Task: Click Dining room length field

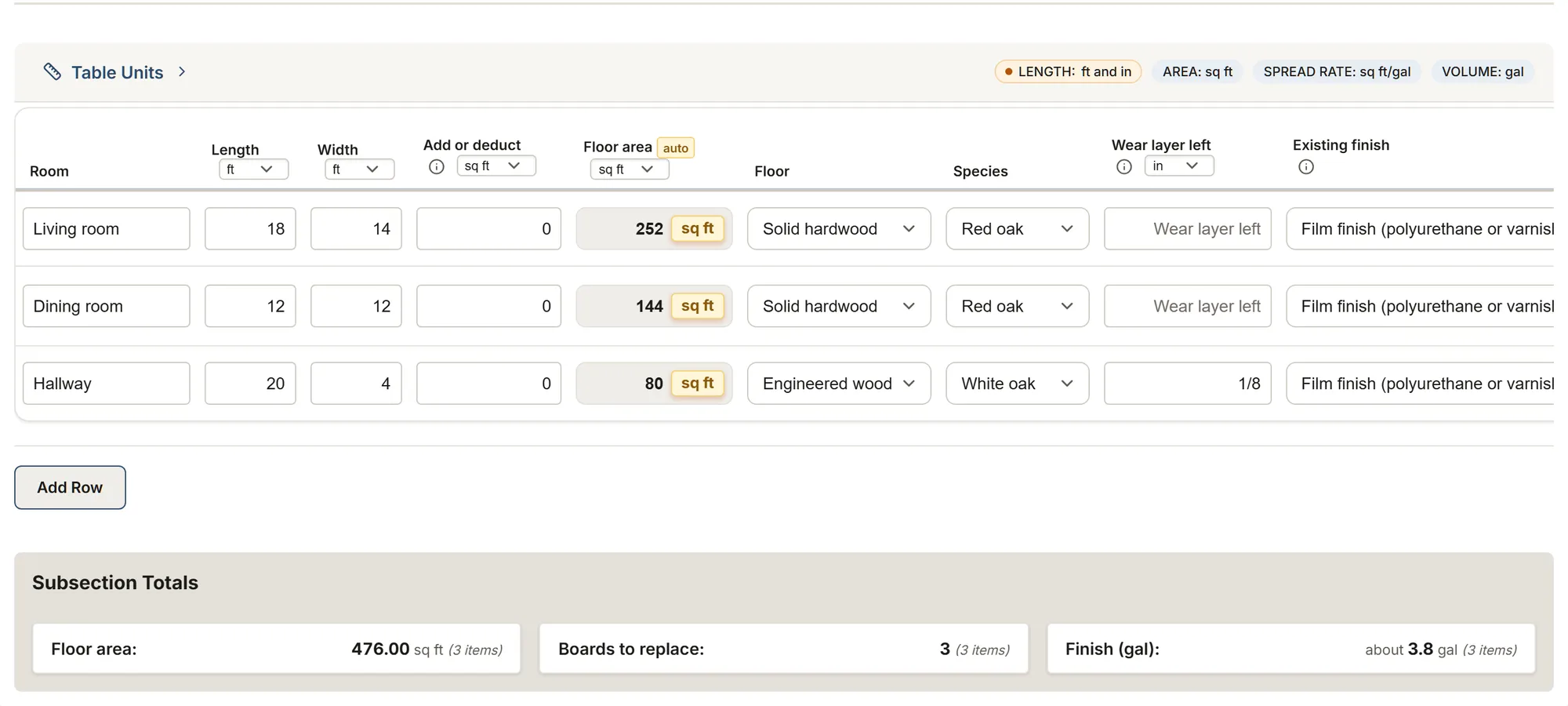Action: [x=250, y=306]
